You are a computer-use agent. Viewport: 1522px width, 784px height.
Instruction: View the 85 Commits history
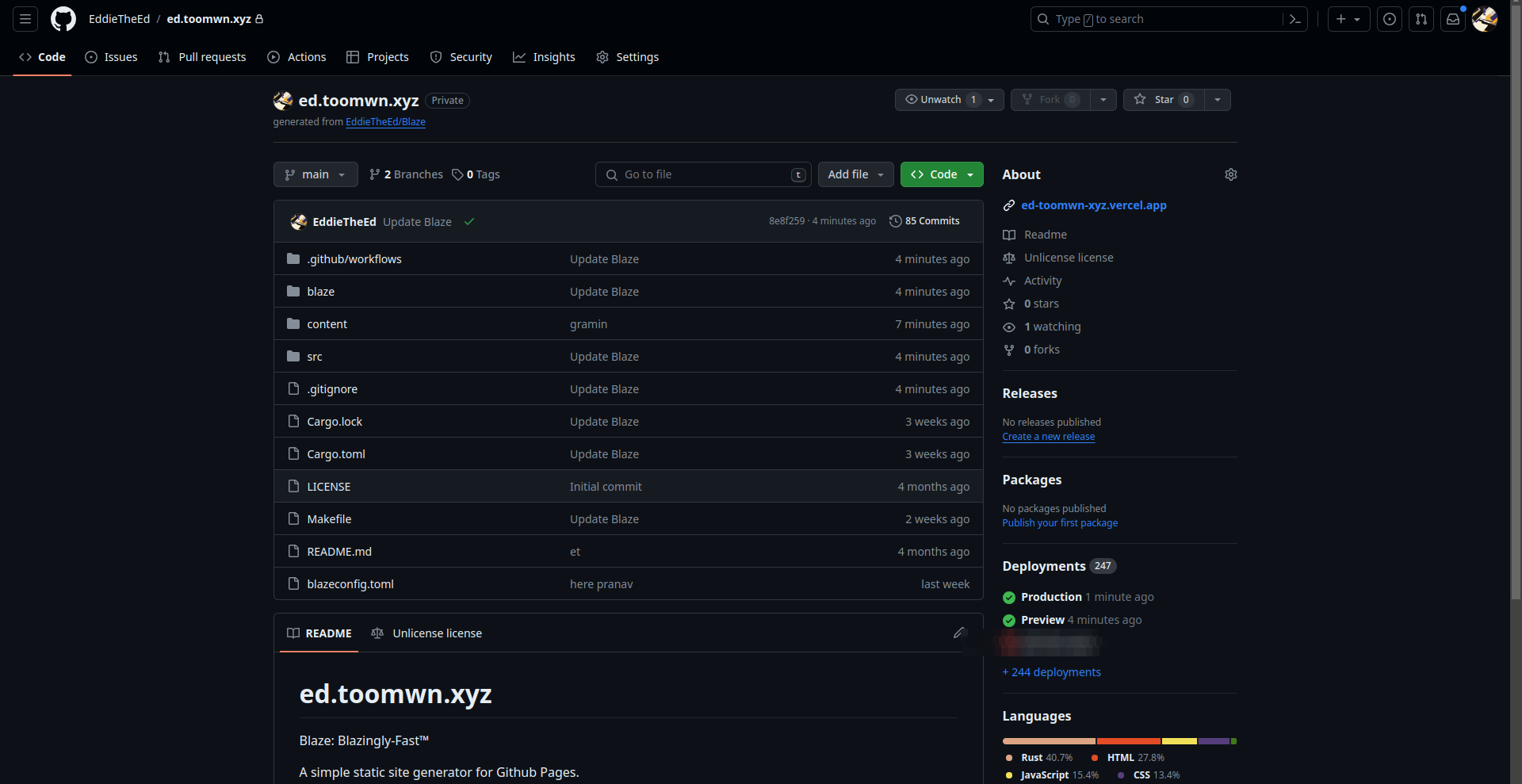tap(924, 221)
